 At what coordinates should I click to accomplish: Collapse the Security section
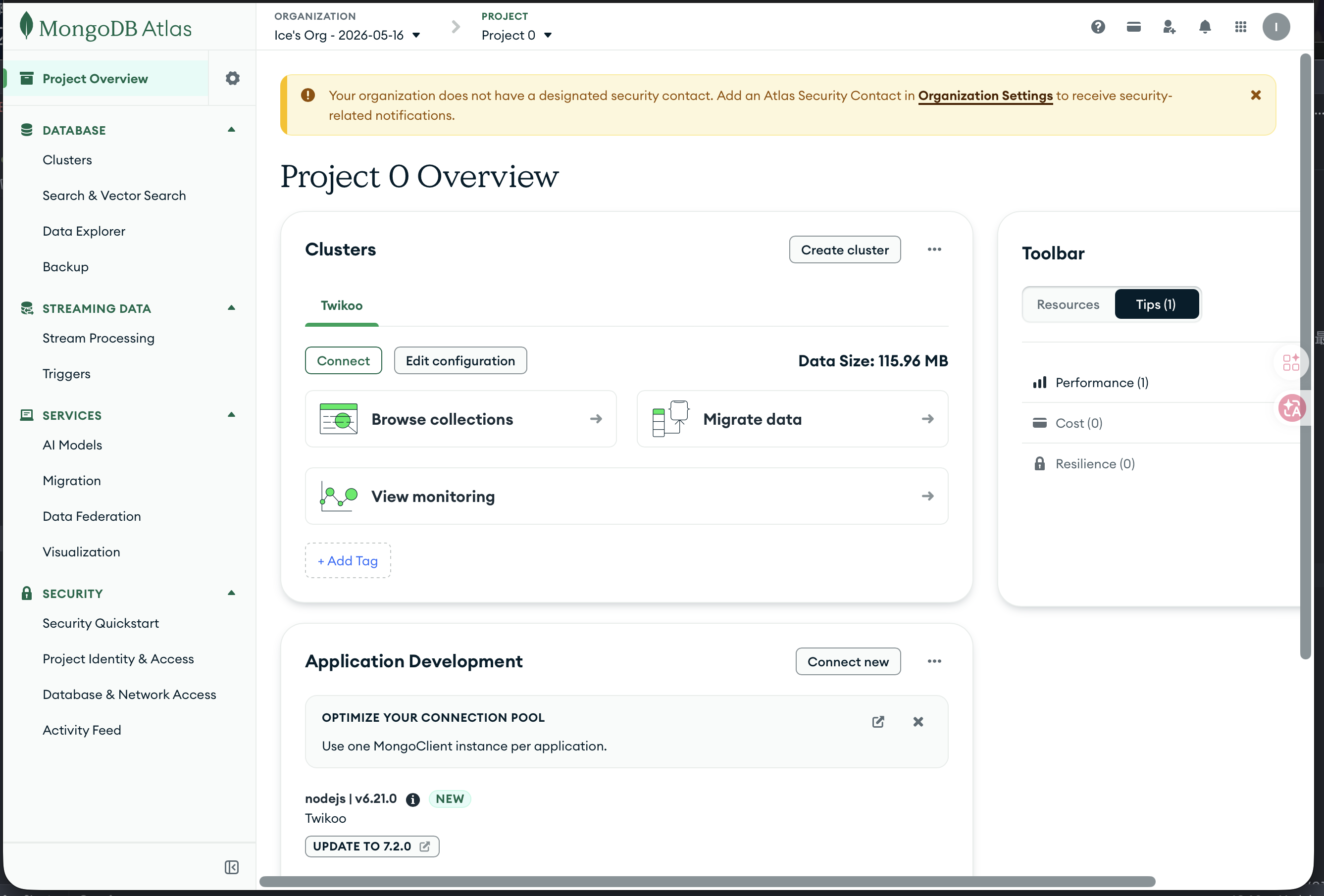pyautogui.click(x=231, y=594)
